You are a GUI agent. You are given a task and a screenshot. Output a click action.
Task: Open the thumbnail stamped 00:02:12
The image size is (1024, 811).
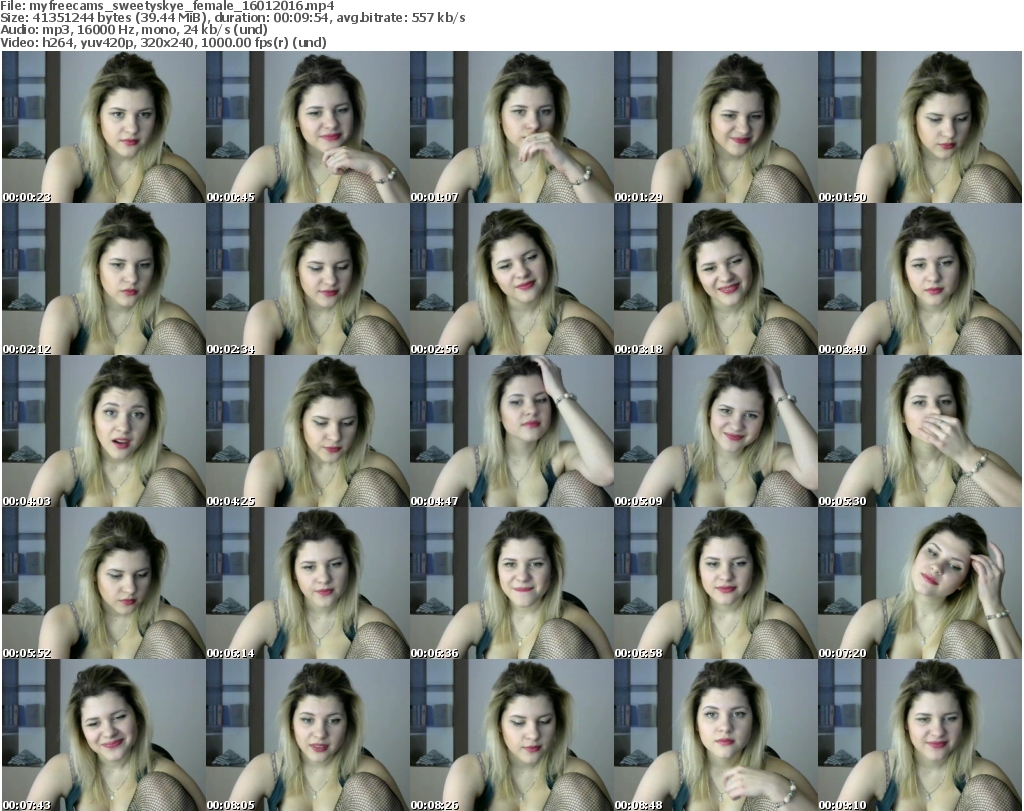click(x=104, y=279)
